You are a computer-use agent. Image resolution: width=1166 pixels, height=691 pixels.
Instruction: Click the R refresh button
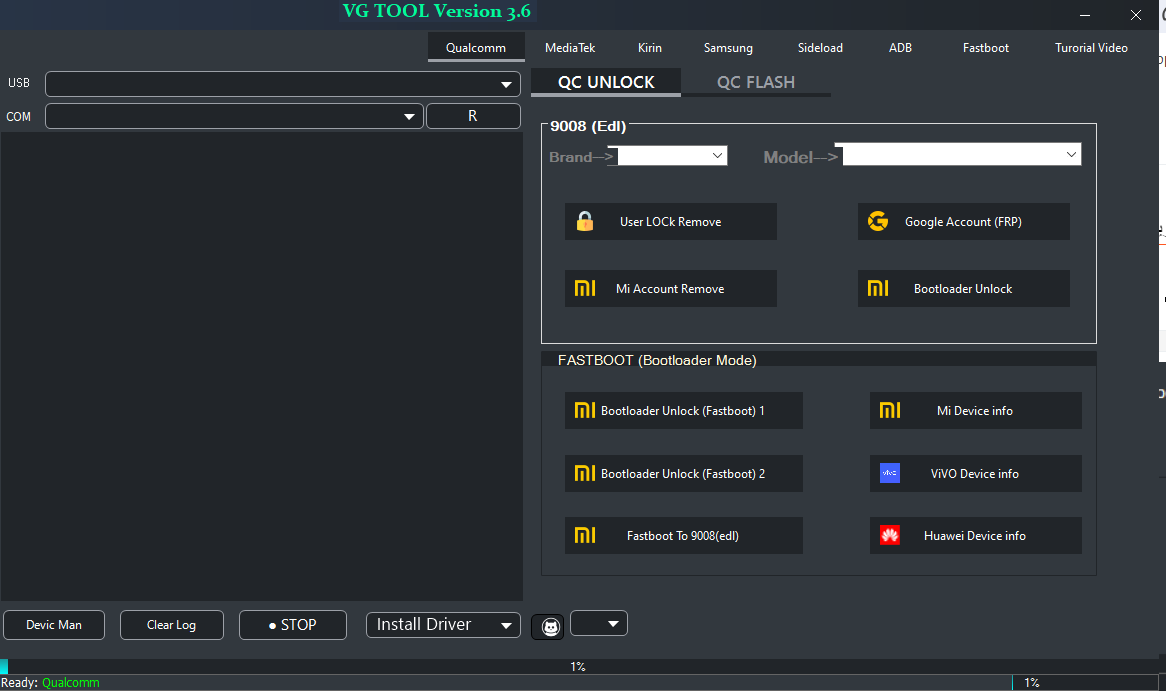click(x=473, y=116)
